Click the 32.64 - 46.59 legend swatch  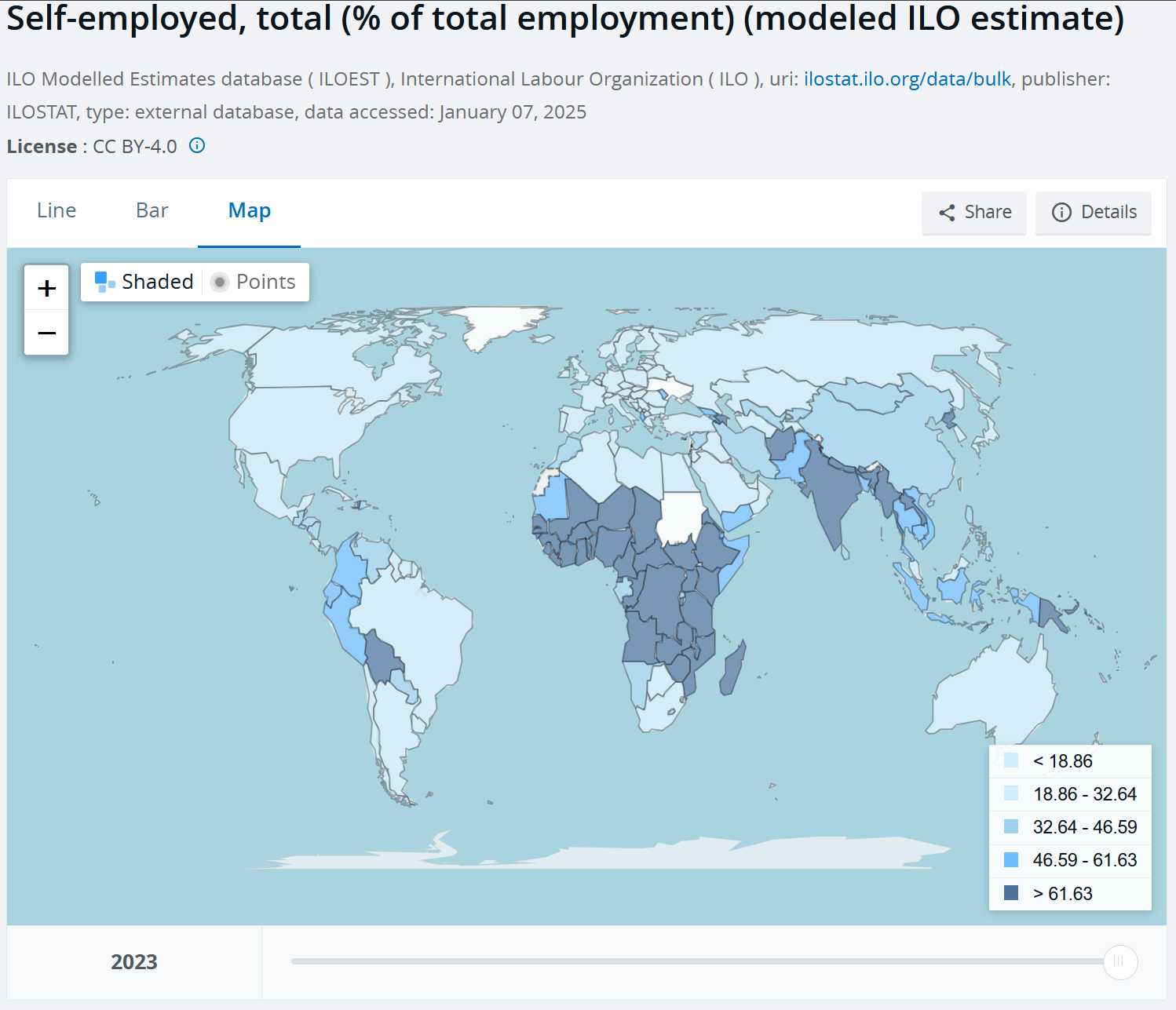coord(1011,827)
